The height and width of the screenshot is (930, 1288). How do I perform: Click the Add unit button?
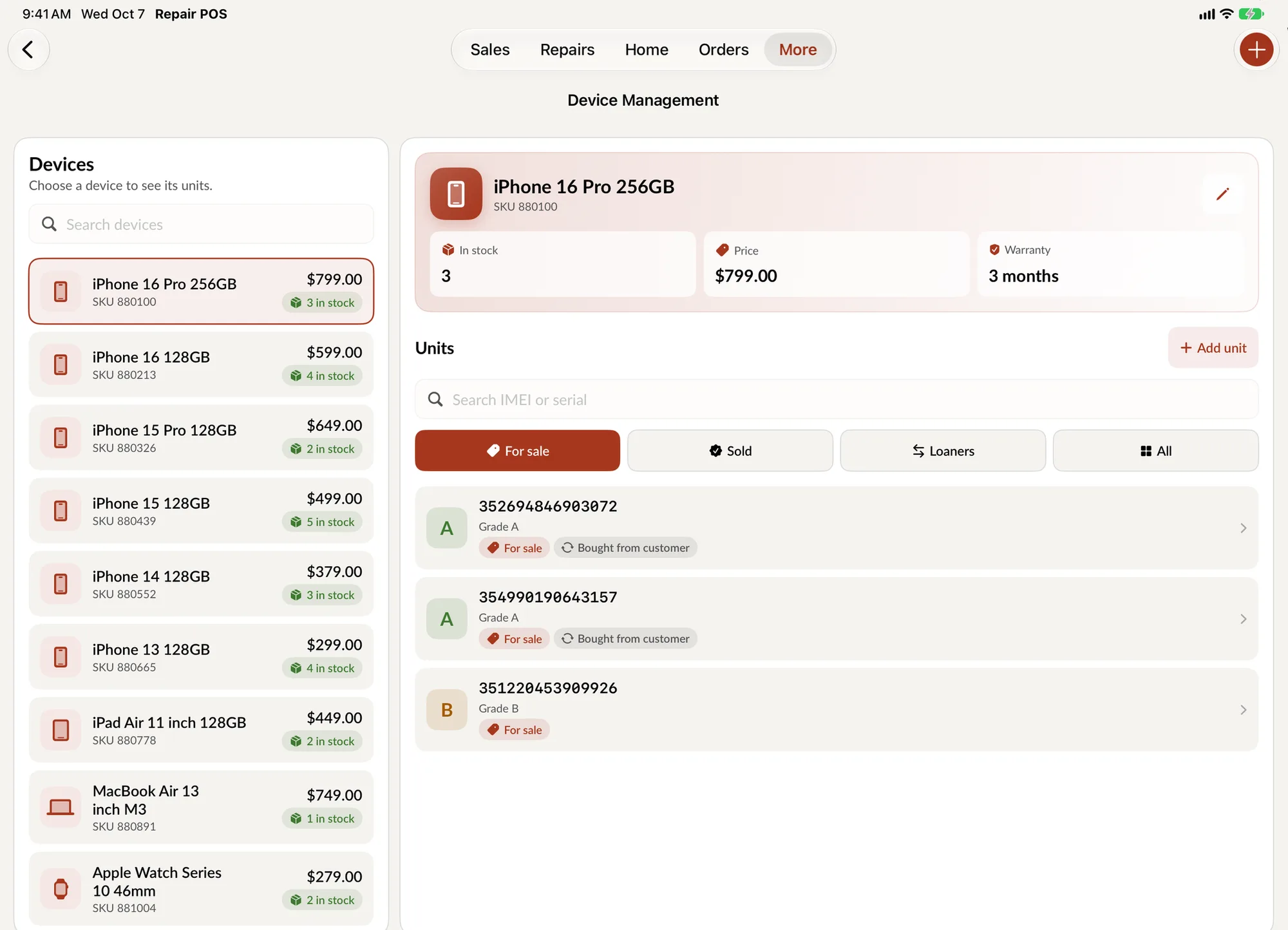[1213, 348]
